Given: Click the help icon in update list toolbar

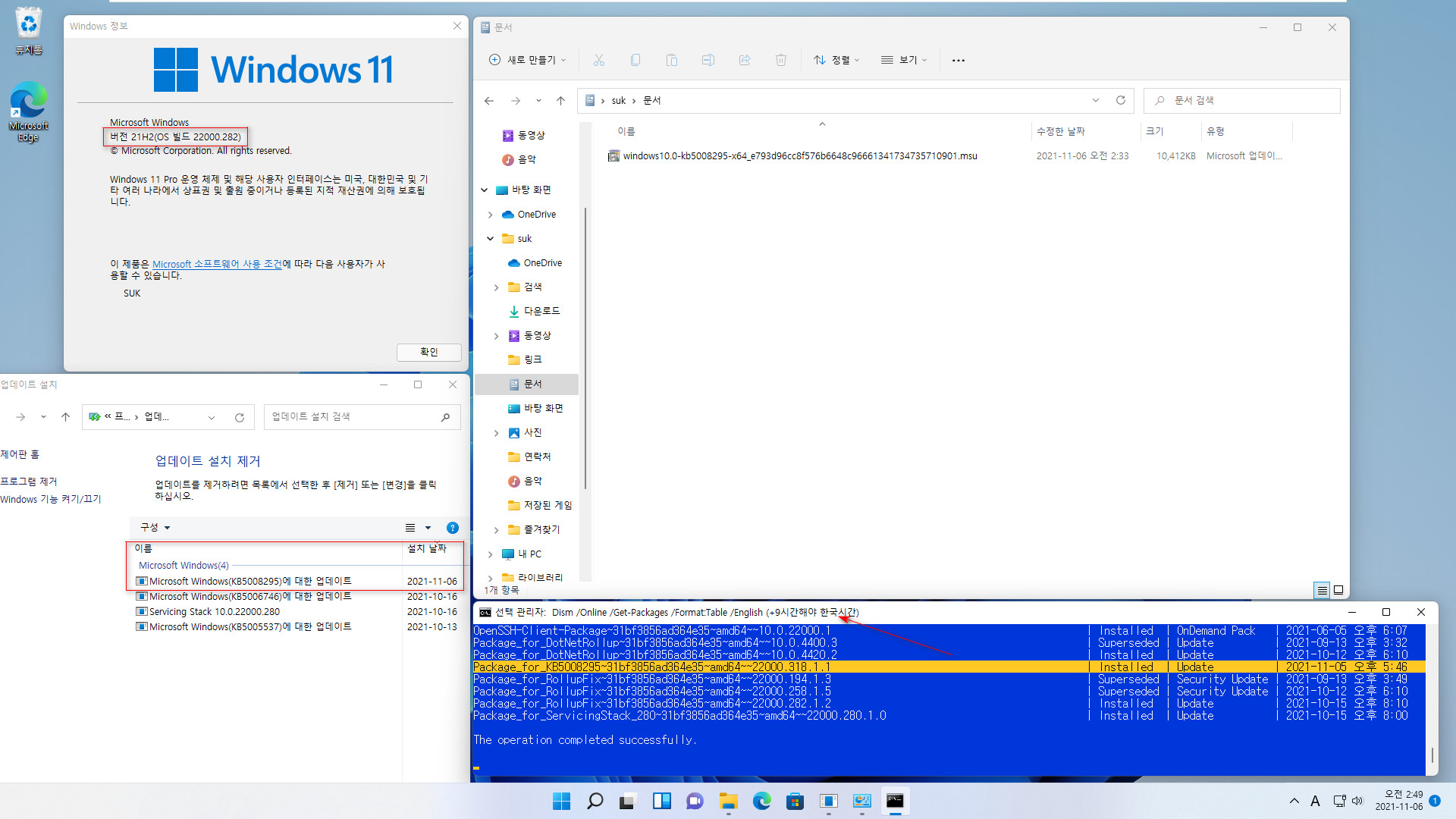Looking at the screenshot, I should click(453, 528).
